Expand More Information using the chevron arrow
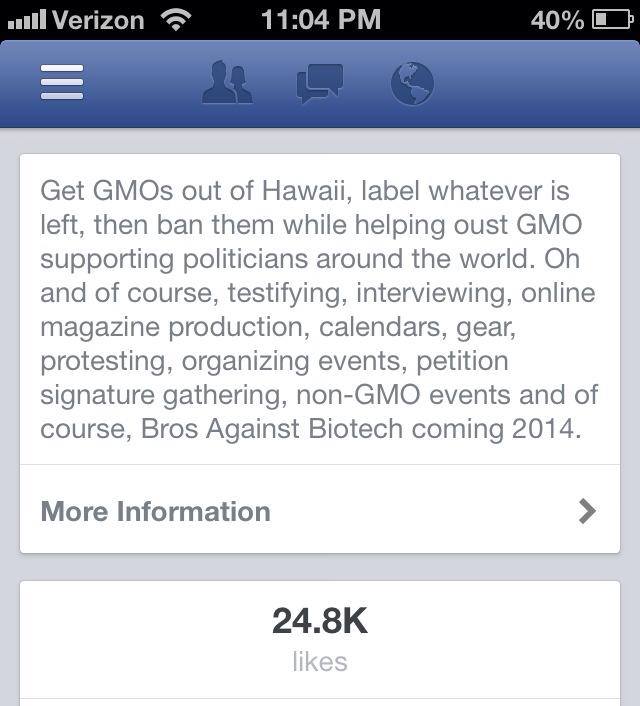 [587, 511]
